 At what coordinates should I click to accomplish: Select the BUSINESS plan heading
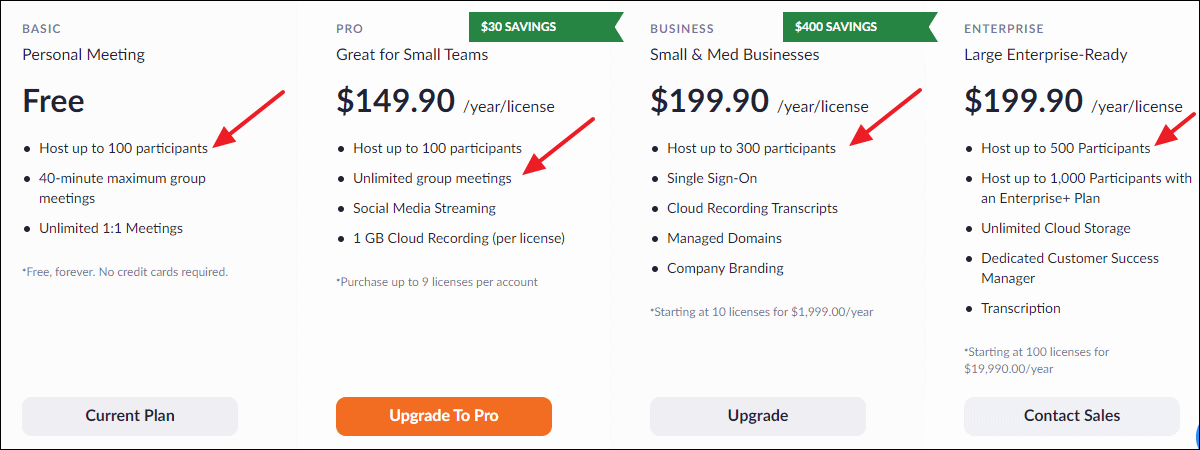[x=681, y=29]
